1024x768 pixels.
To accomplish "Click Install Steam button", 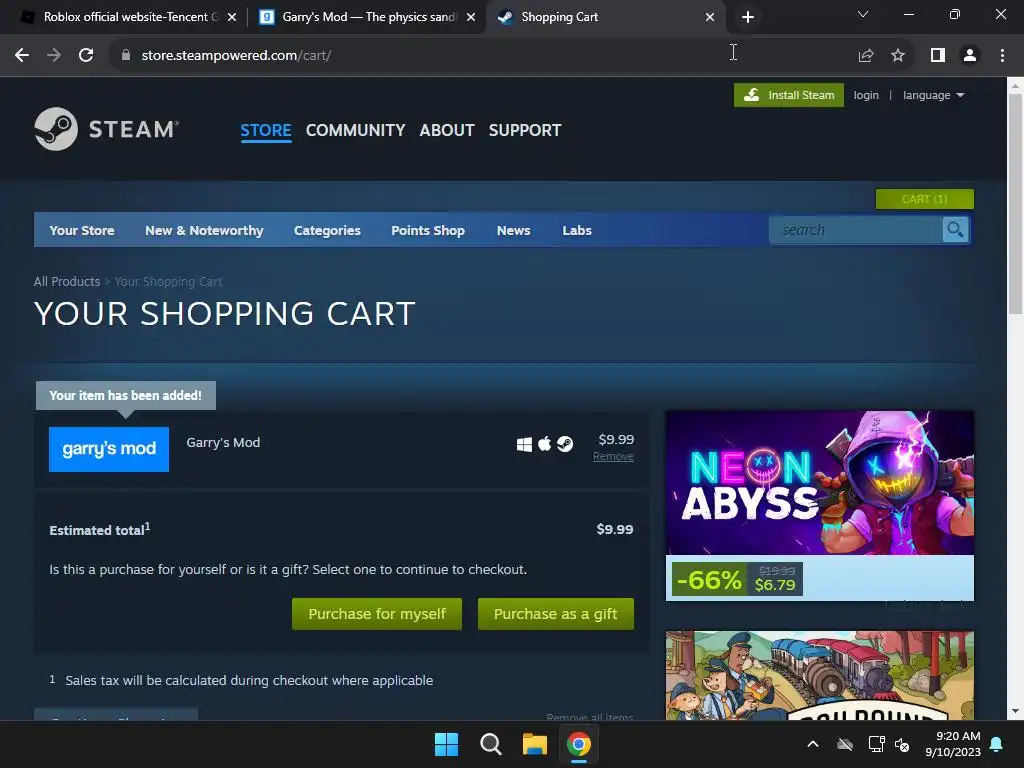I will [x=789, y=95].
